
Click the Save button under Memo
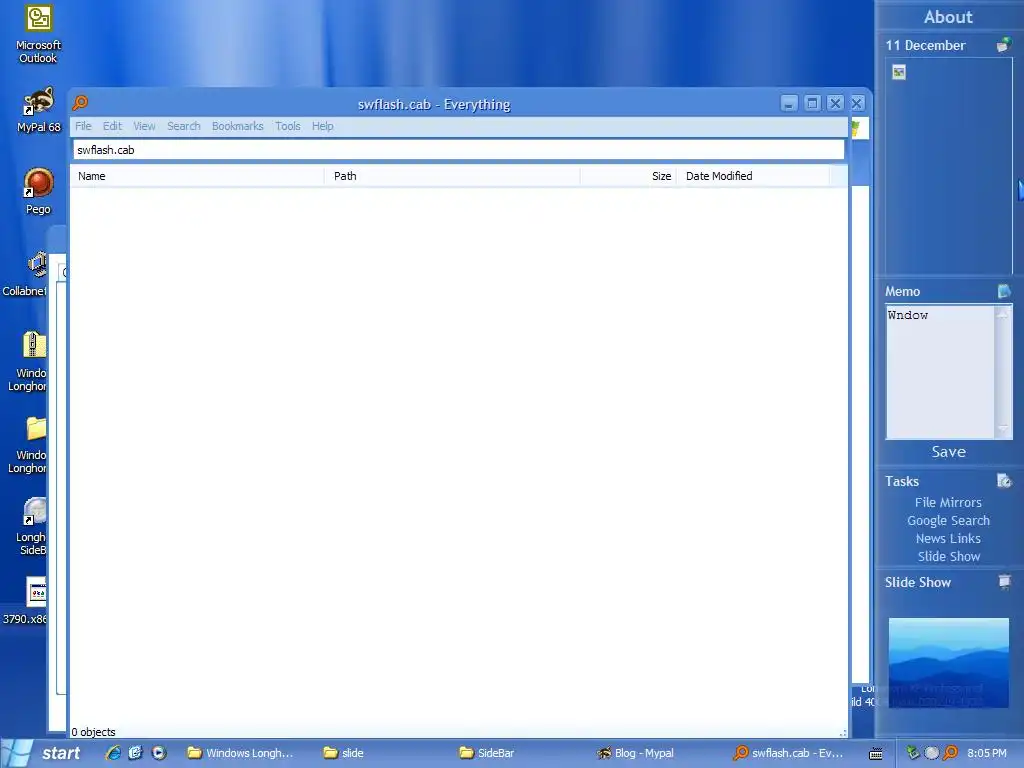coord(948,451)
